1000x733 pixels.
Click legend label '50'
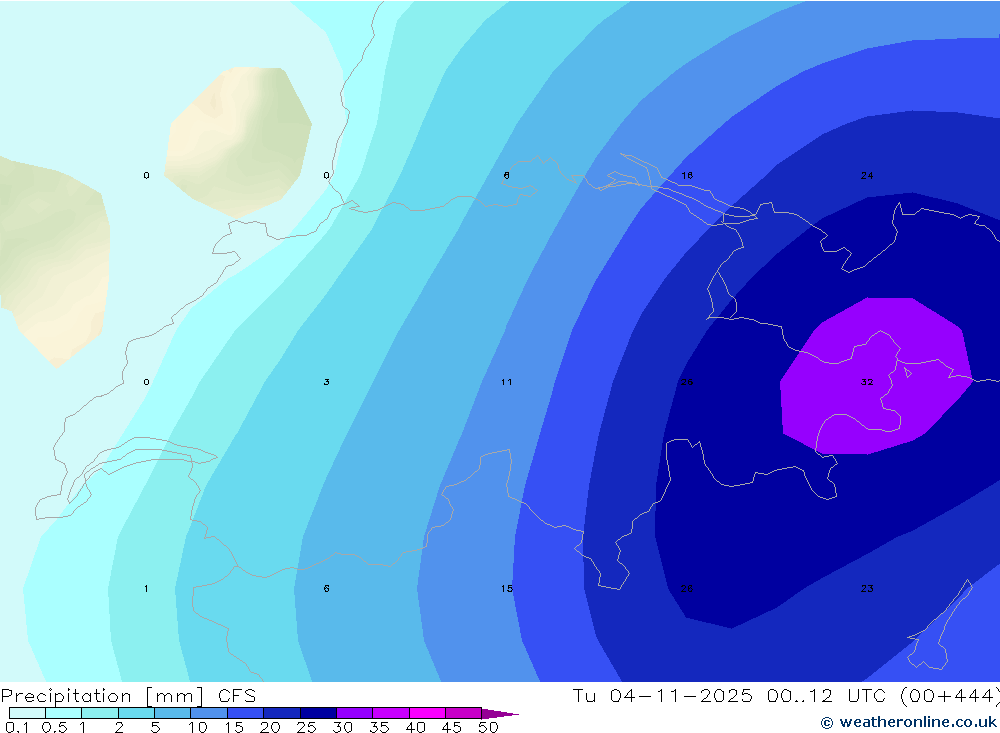click(489, 727)
